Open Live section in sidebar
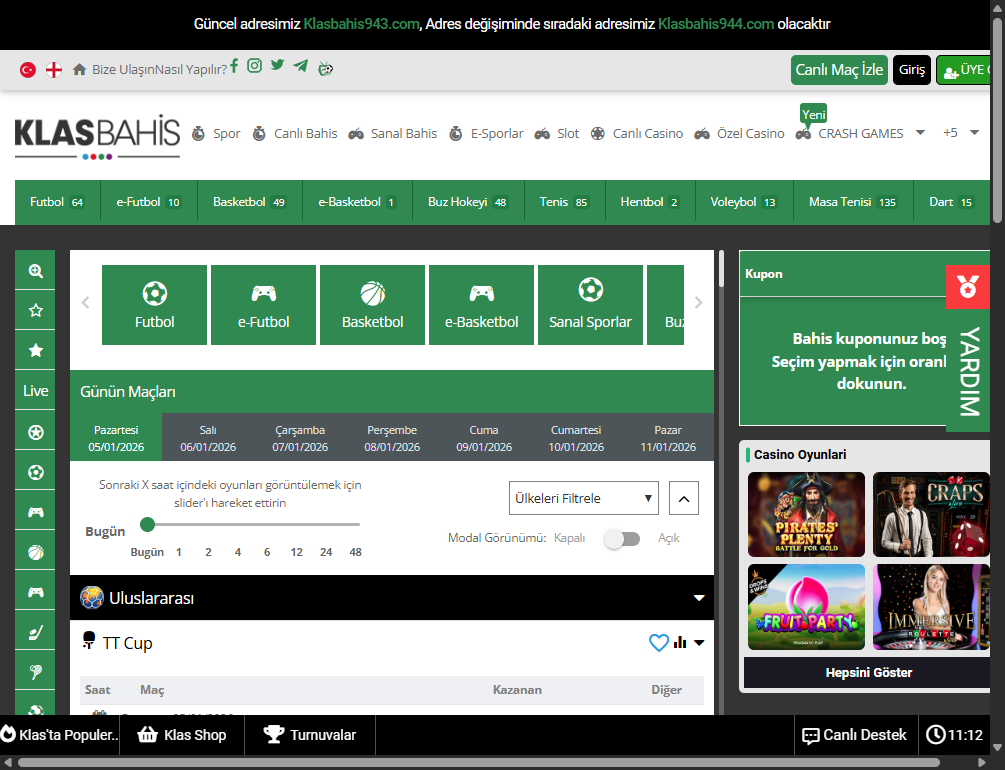Screen dimensions: 1005x770 [36, 390]
